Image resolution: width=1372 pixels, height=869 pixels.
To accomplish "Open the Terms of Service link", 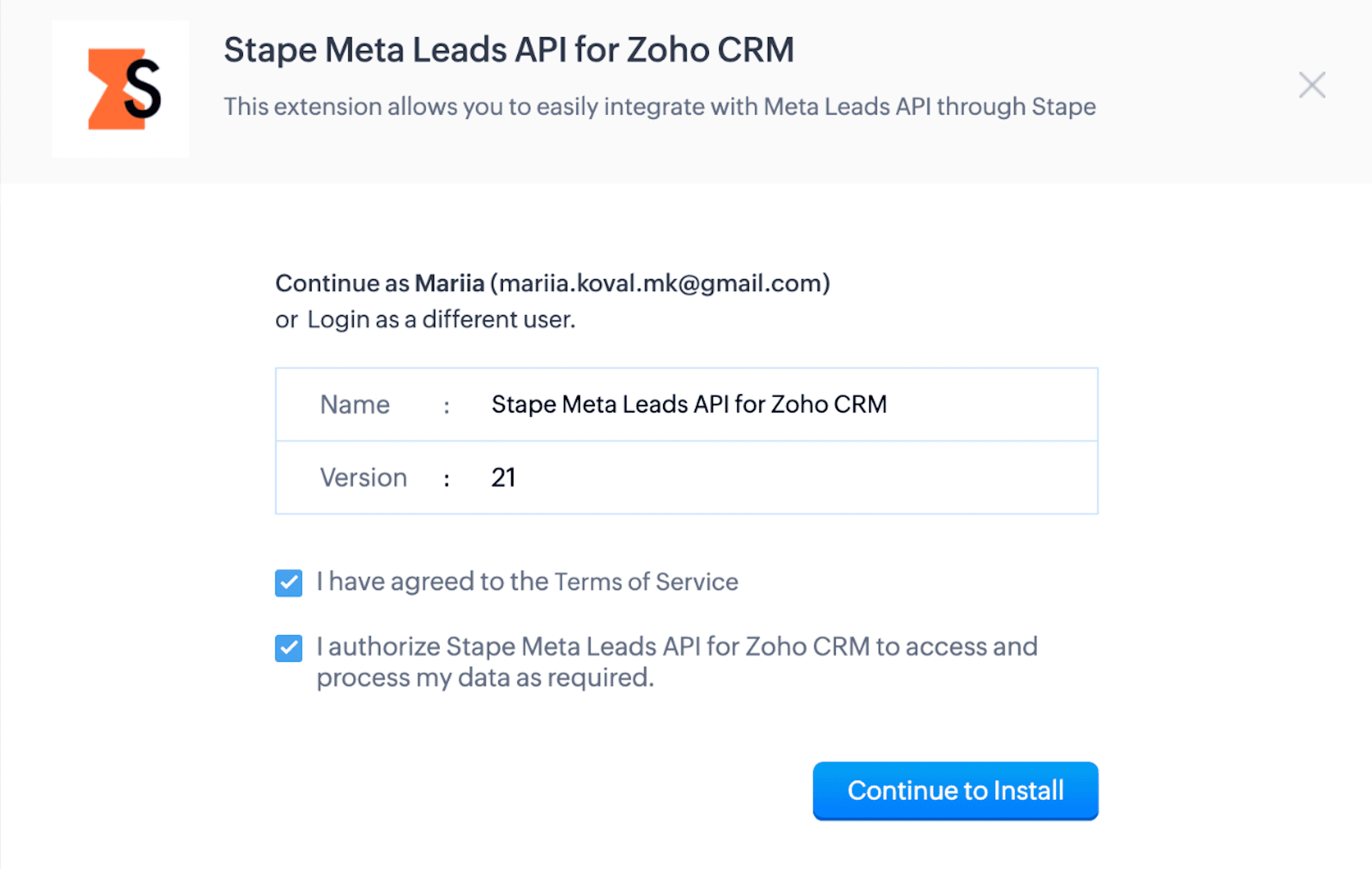I will click(646, 582).
